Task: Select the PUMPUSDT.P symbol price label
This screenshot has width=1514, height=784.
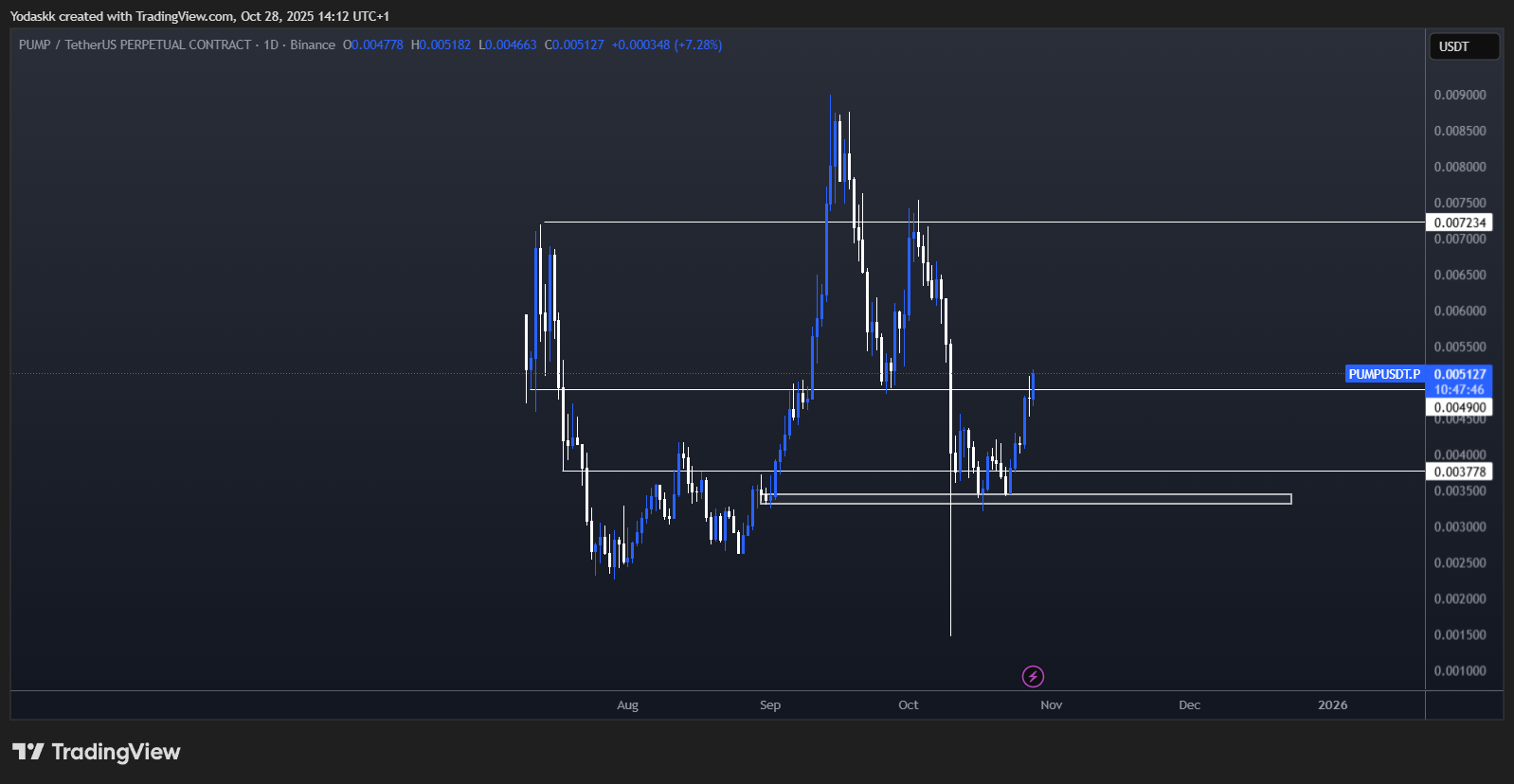Action: point(1384,374)
